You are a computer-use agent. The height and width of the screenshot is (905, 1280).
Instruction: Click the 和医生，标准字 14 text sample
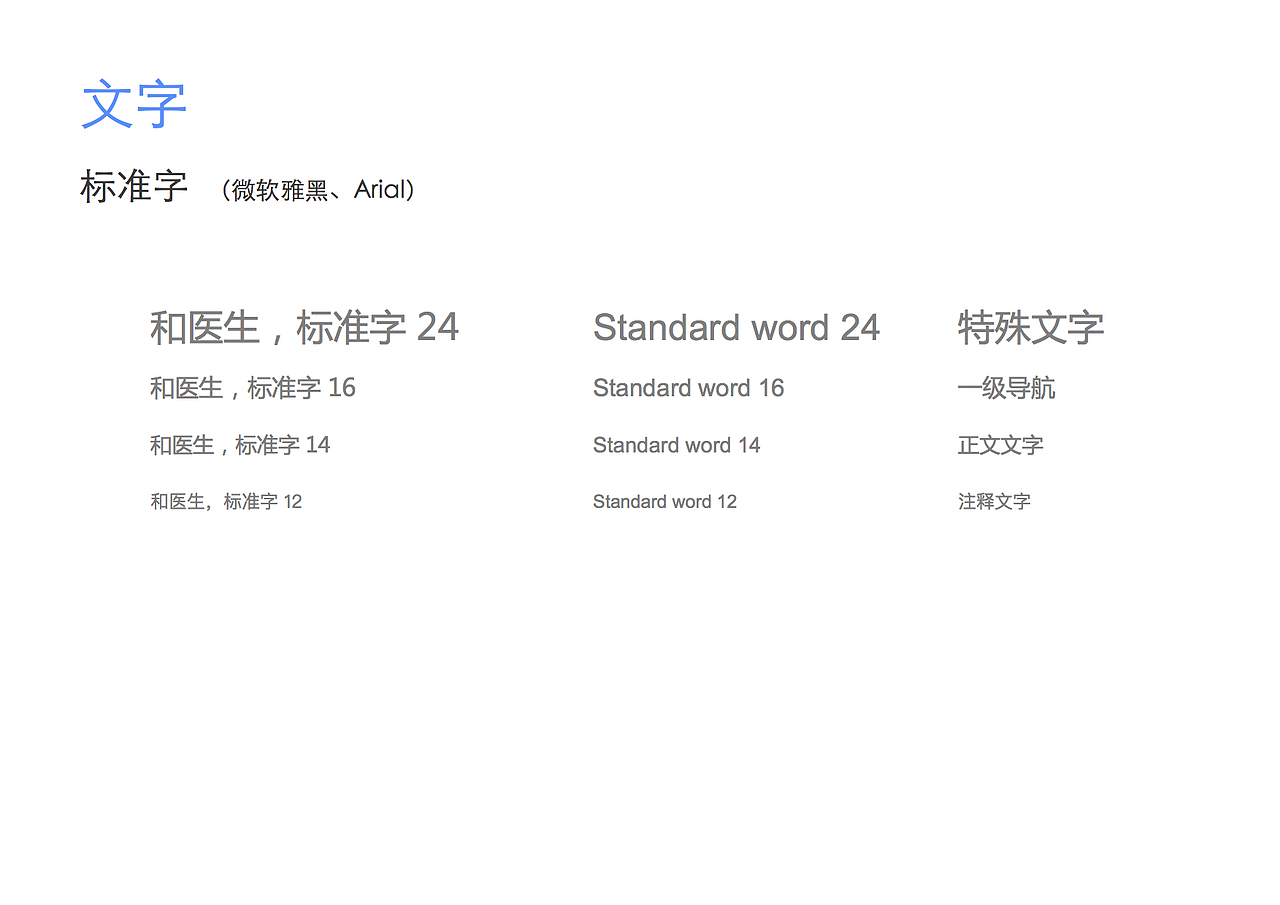239,445
